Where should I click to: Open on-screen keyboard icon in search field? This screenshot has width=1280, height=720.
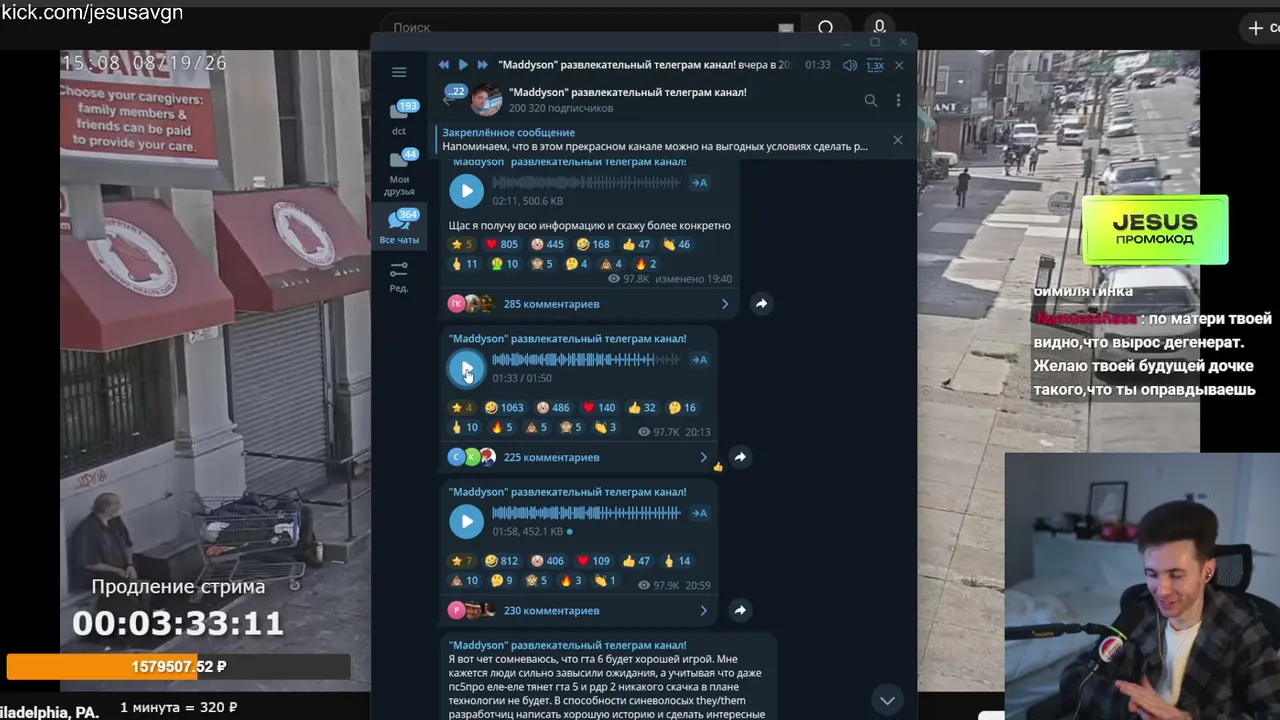(786, 28)
